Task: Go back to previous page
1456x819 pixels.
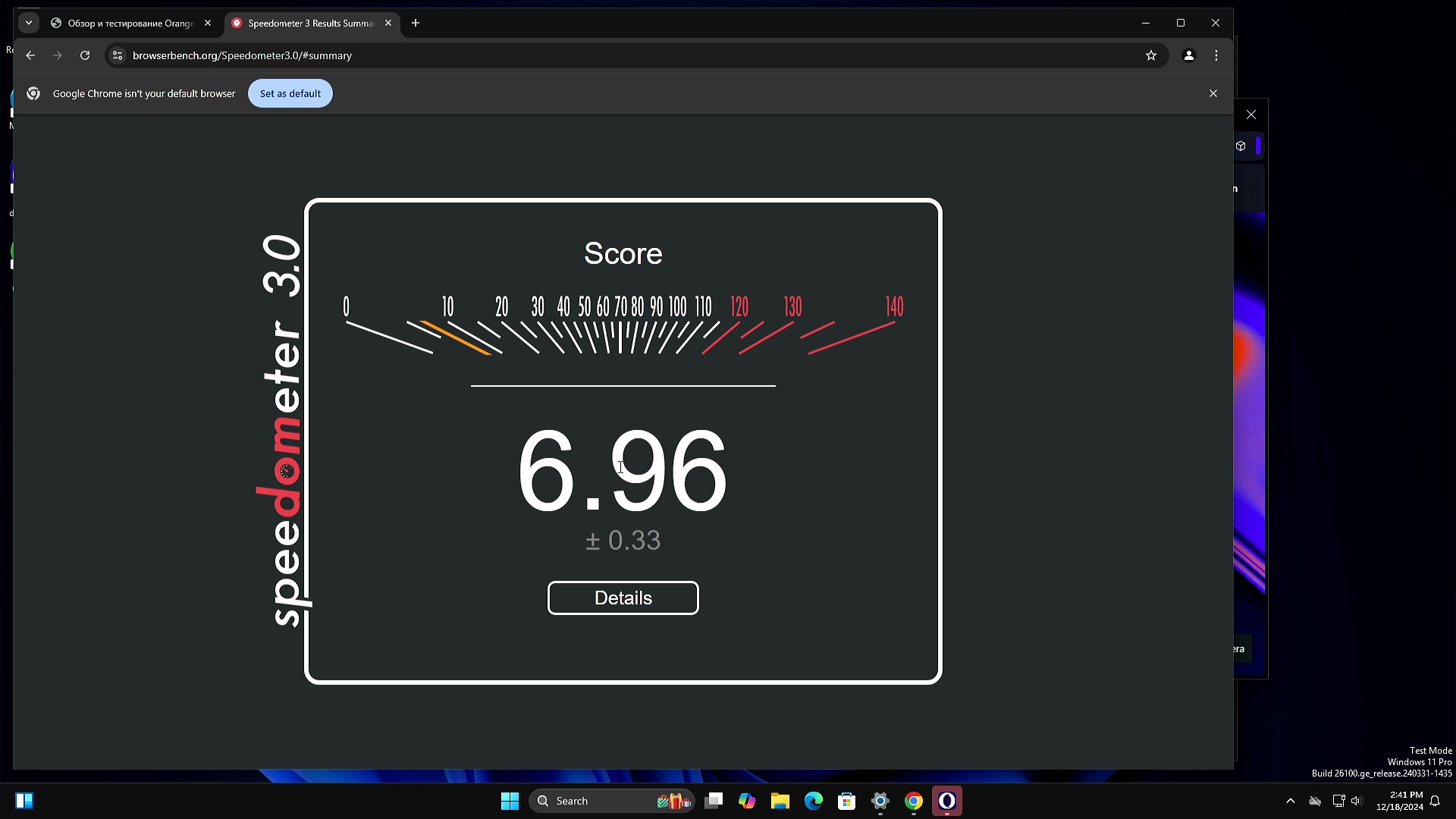Action: click(30, 55)
